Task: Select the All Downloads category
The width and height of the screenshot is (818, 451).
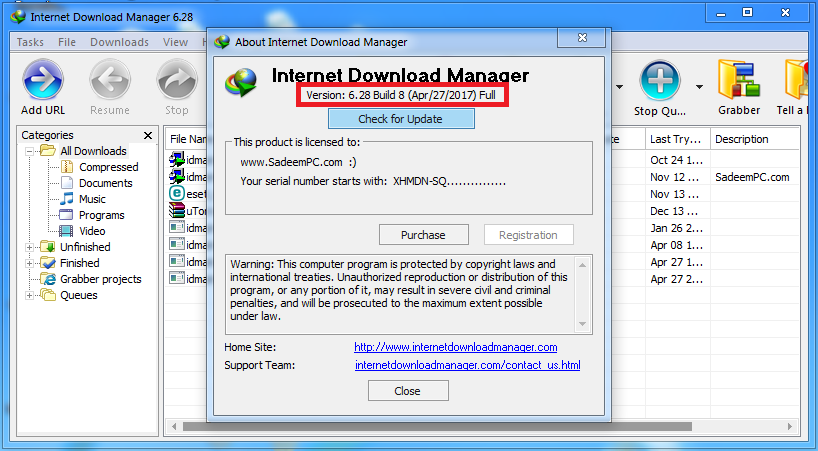Action: coord(93,151)
